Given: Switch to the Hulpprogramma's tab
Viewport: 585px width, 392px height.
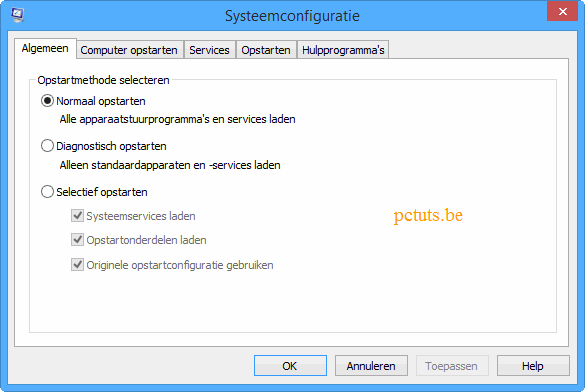Looking at the screenshot, I should (x=343, y=50).
